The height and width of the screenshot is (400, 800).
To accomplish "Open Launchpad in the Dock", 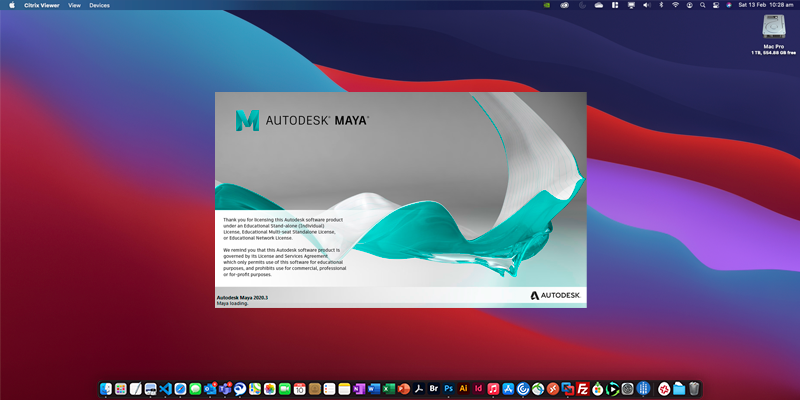I will click(x=121, y=389).
